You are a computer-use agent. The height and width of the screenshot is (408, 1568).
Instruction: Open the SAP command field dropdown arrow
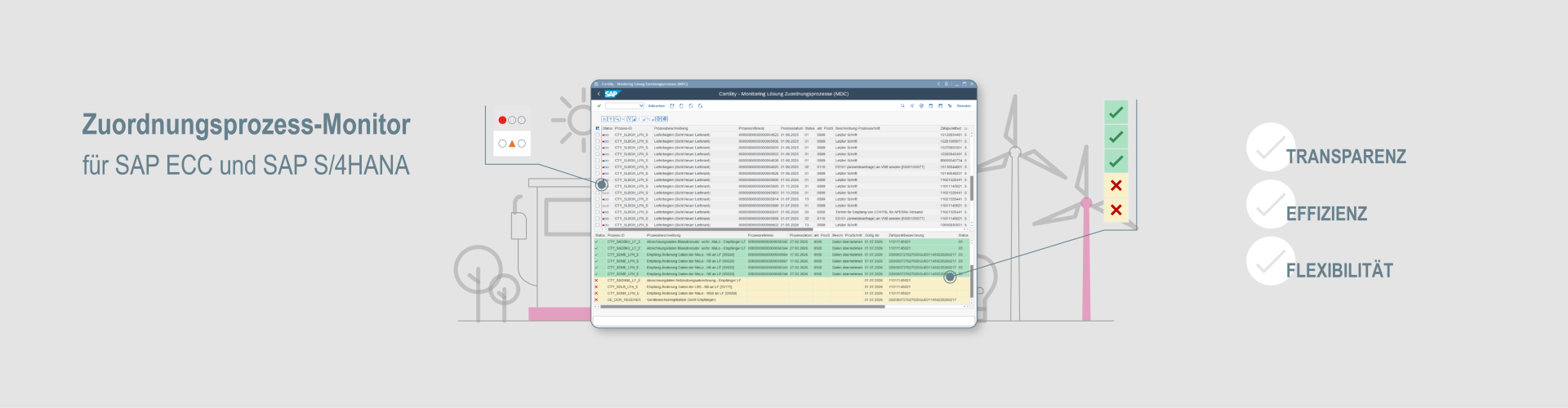tap(641, 106)
